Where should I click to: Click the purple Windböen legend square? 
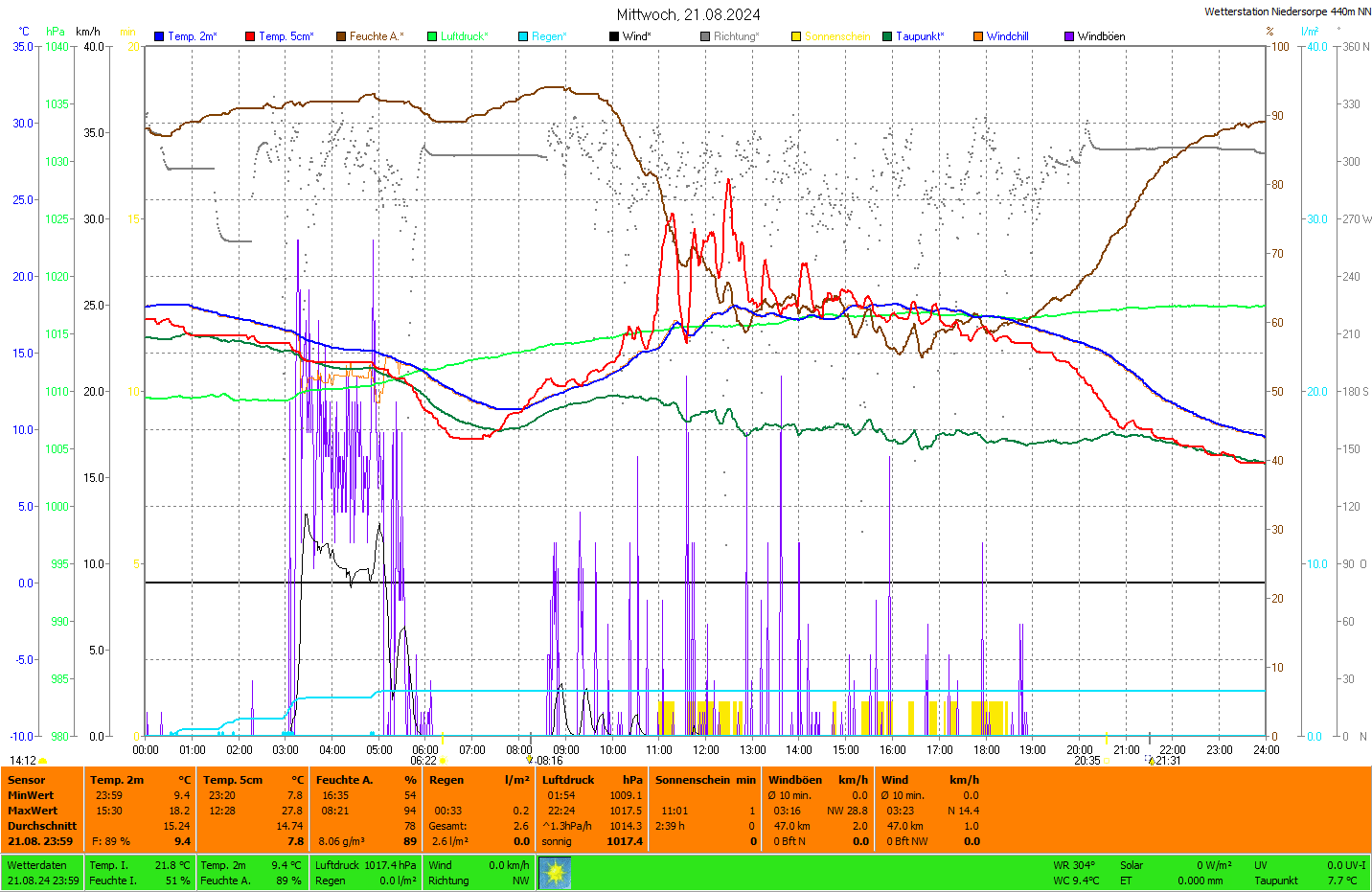[1069, 36]
